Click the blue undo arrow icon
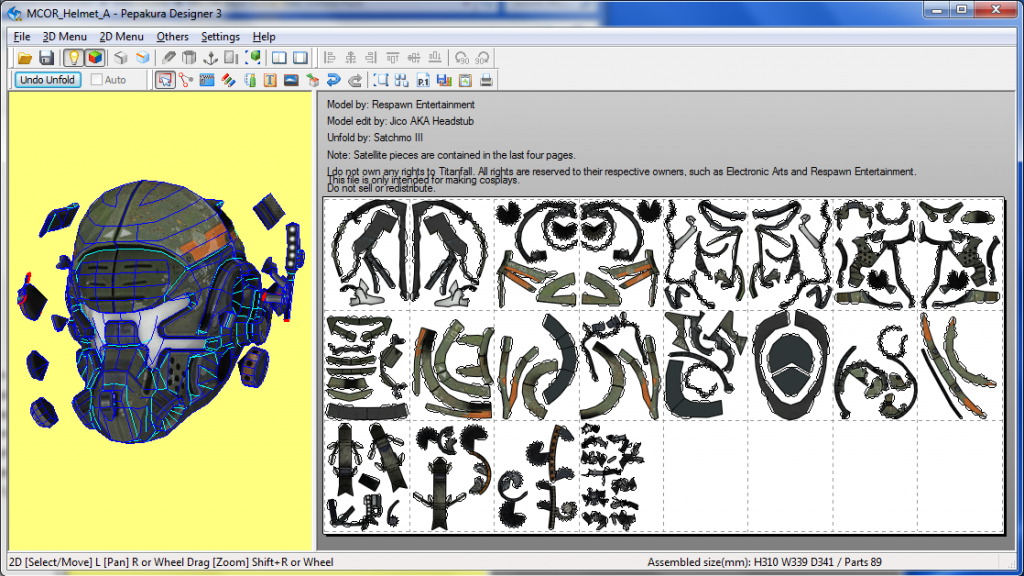 (x=334, y=80)
